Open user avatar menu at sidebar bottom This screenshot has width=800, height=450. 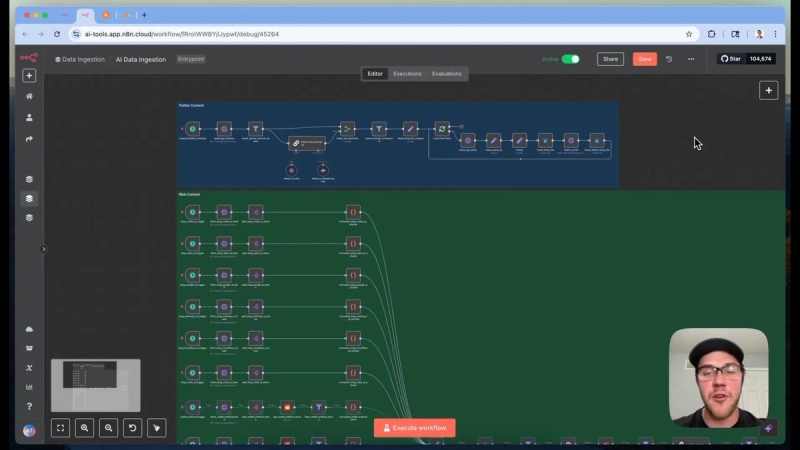pyautogui.click(x=29, y=431)
